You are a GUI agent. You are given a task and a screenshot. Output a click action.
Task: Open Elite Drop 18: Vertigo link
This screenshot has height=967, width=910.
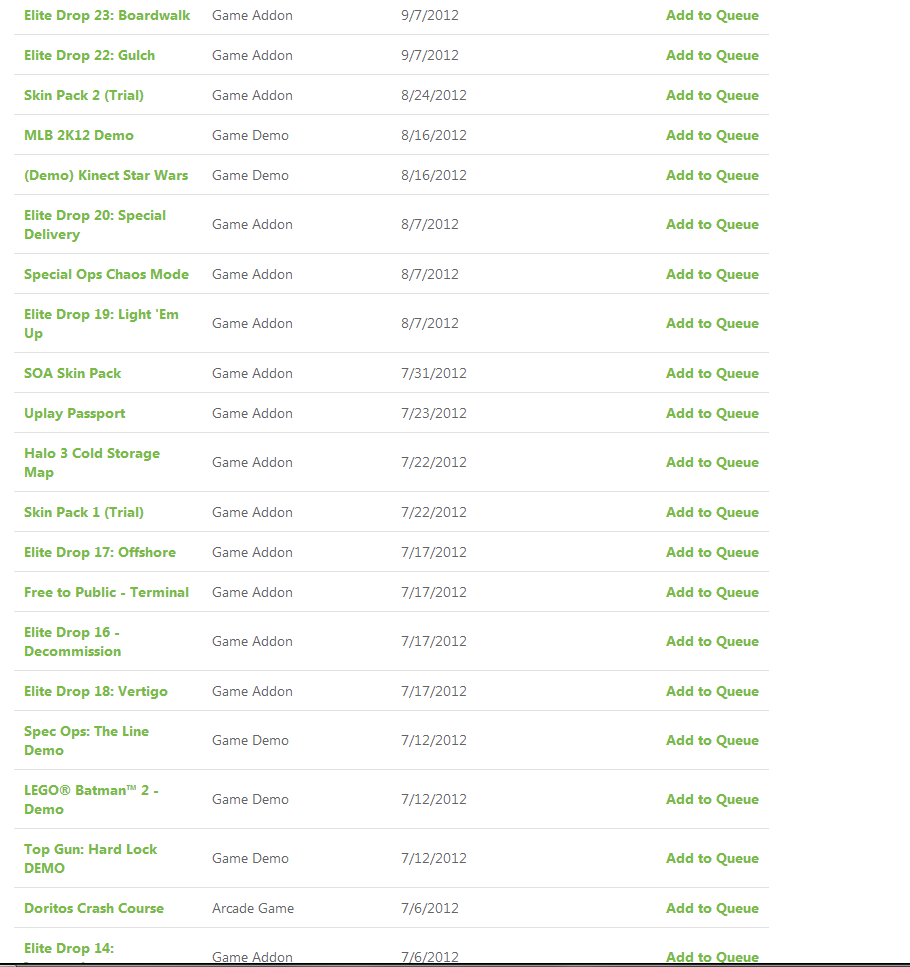pyautogui.click(x=96, y=691)
